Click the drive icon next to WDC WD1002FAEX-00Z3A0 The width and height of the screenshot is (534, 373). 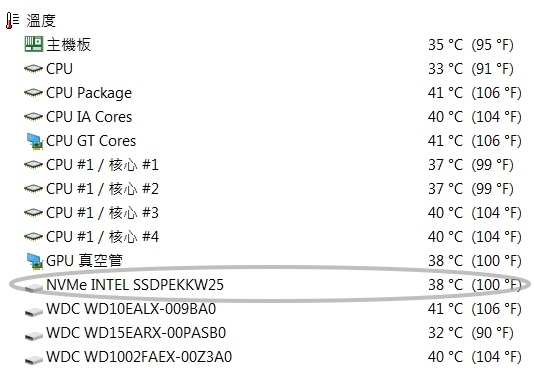pyautogui.click(x=34, y=360)
